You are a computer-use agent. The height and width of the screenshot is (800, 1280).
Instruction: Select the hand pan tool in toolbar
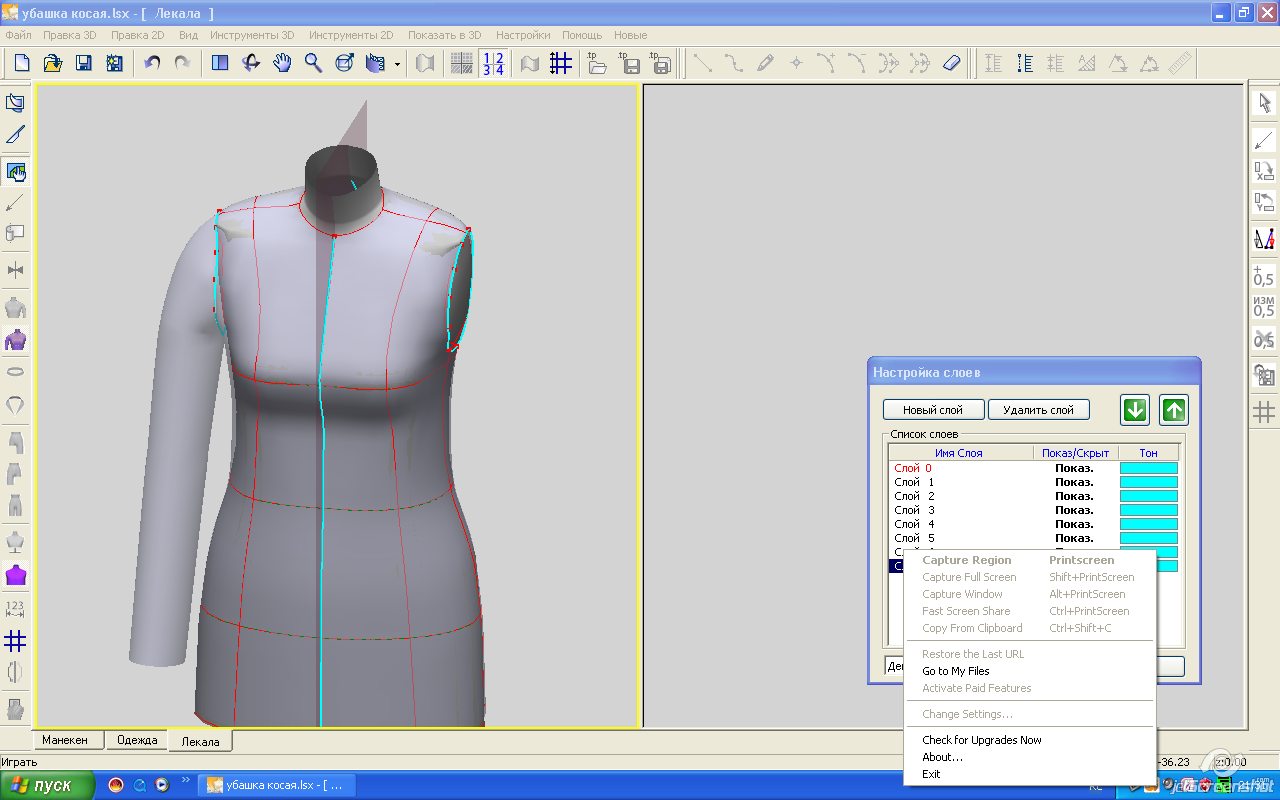(x=283, y=63)
